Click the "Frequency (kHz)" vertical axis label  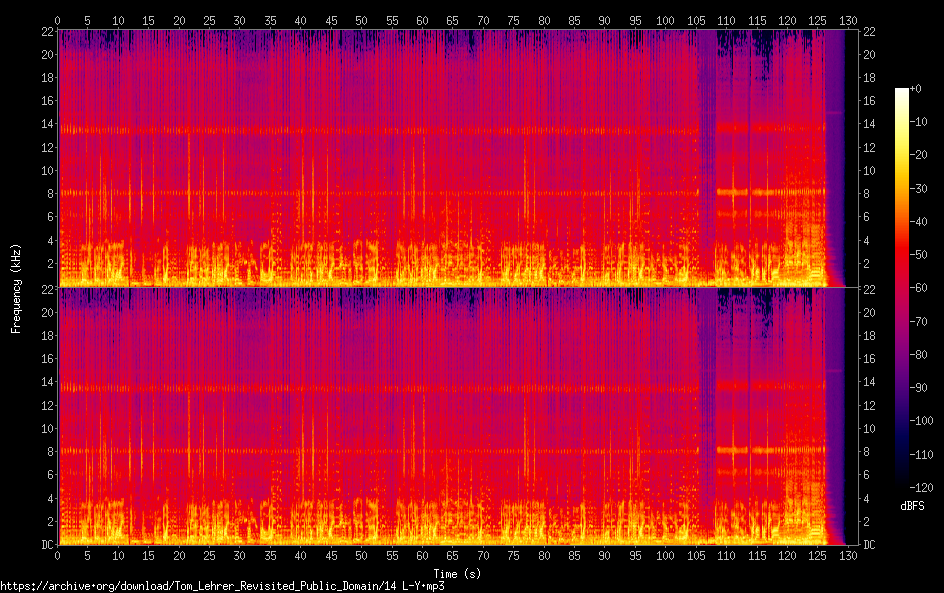[x=17, y=287]
